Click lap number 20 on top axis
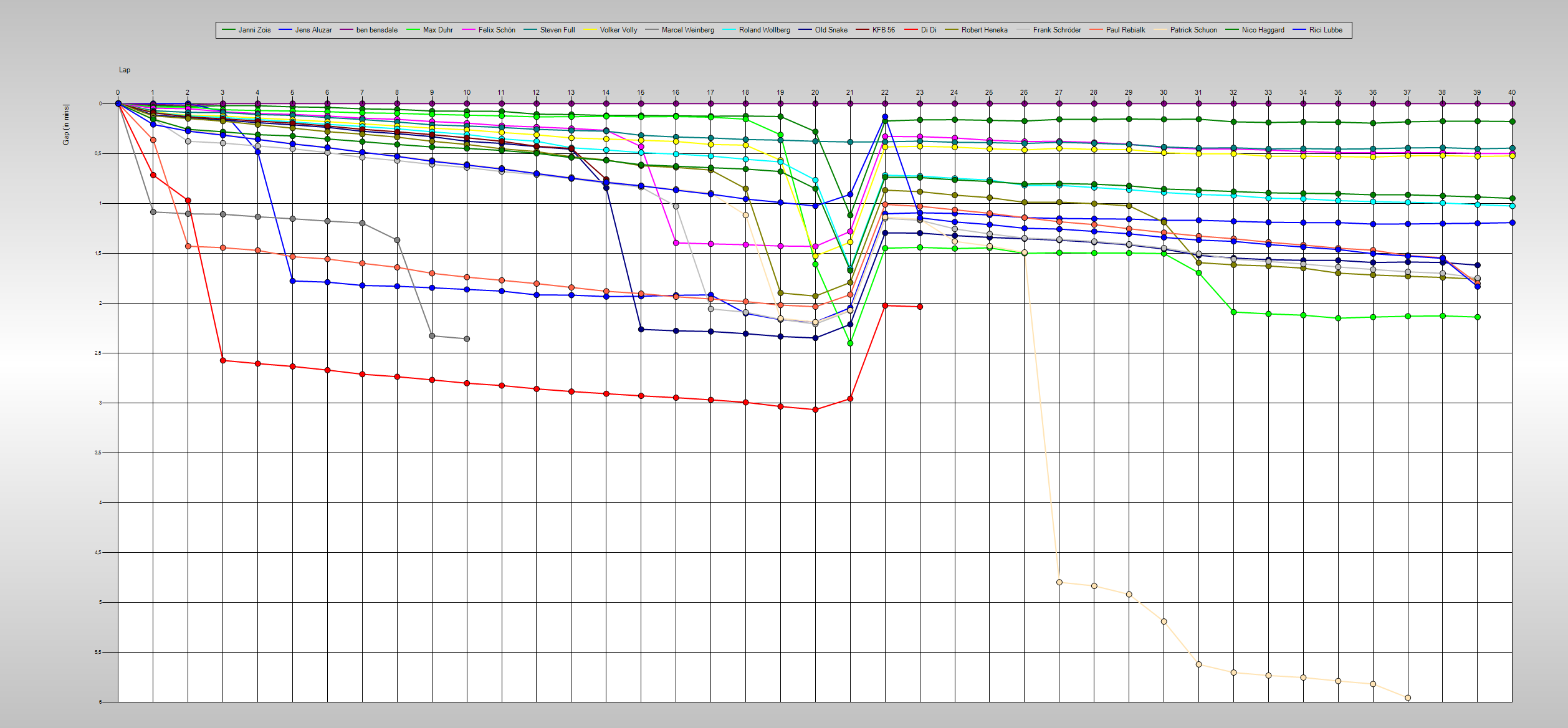 (815, 92)
